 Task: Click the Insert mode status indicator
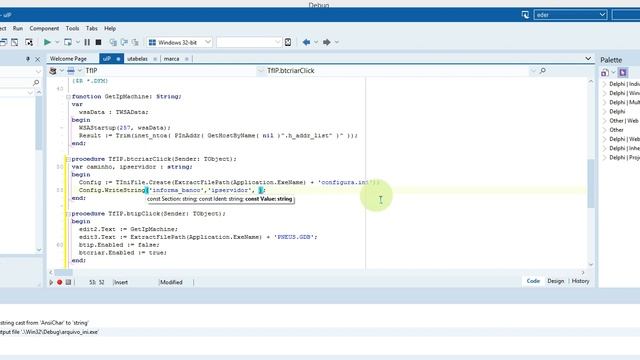coord(121,282)
